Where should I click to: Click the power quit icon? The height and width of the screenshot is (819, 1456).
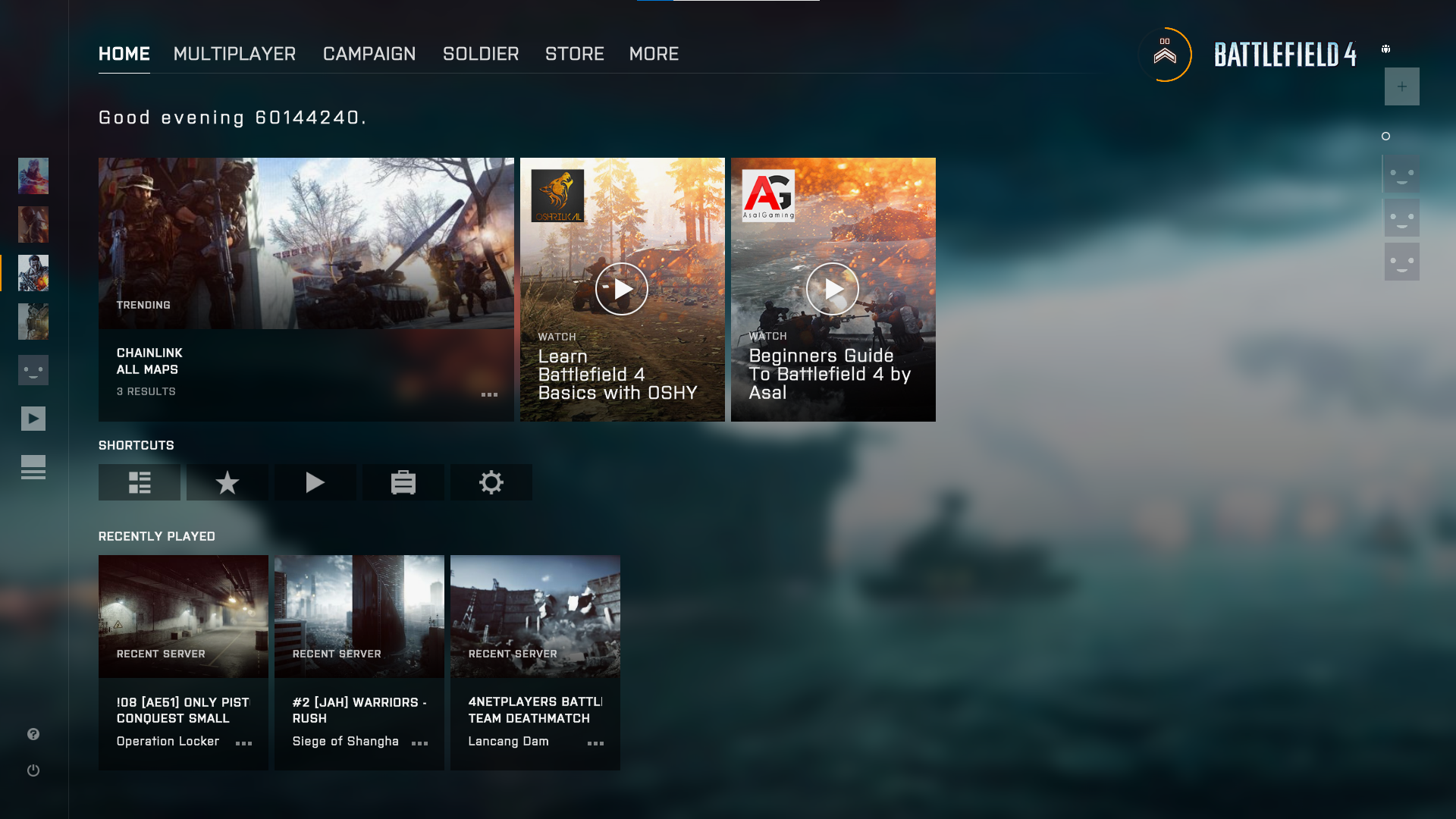point(33,770)
